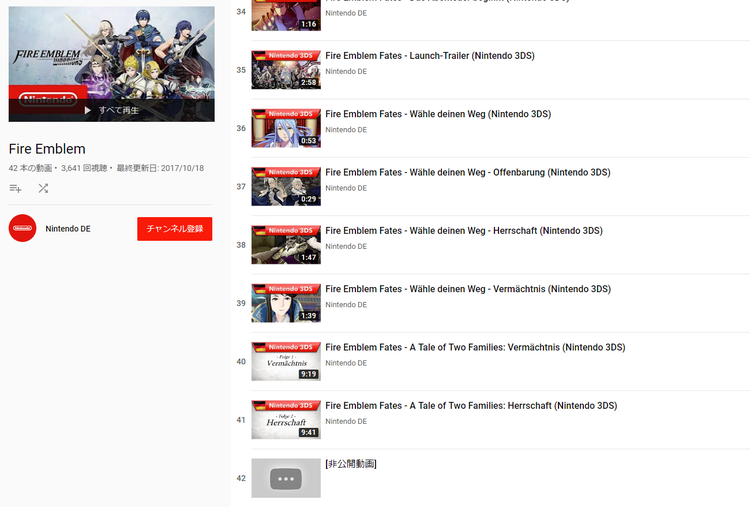Image resolution: width=750 pixels, height=507 pixels.
Task: Open the Fire Emblem playlist title
Action: [x=47, y=149]
